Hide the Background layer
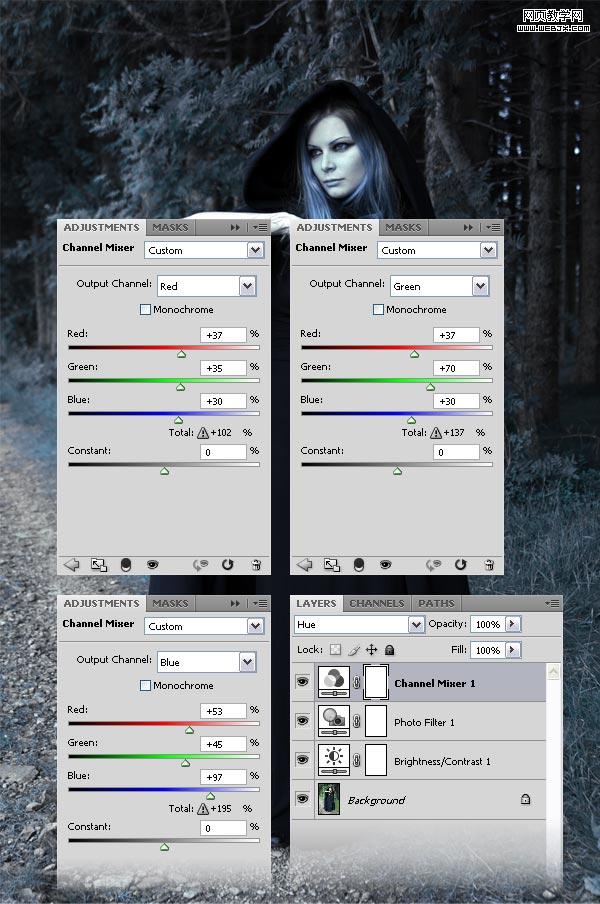 [x=303, y=798]
